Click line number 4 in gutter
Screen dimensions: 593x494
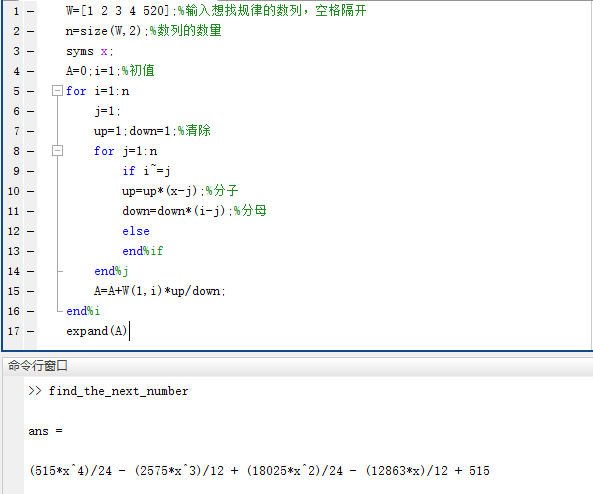16,71
